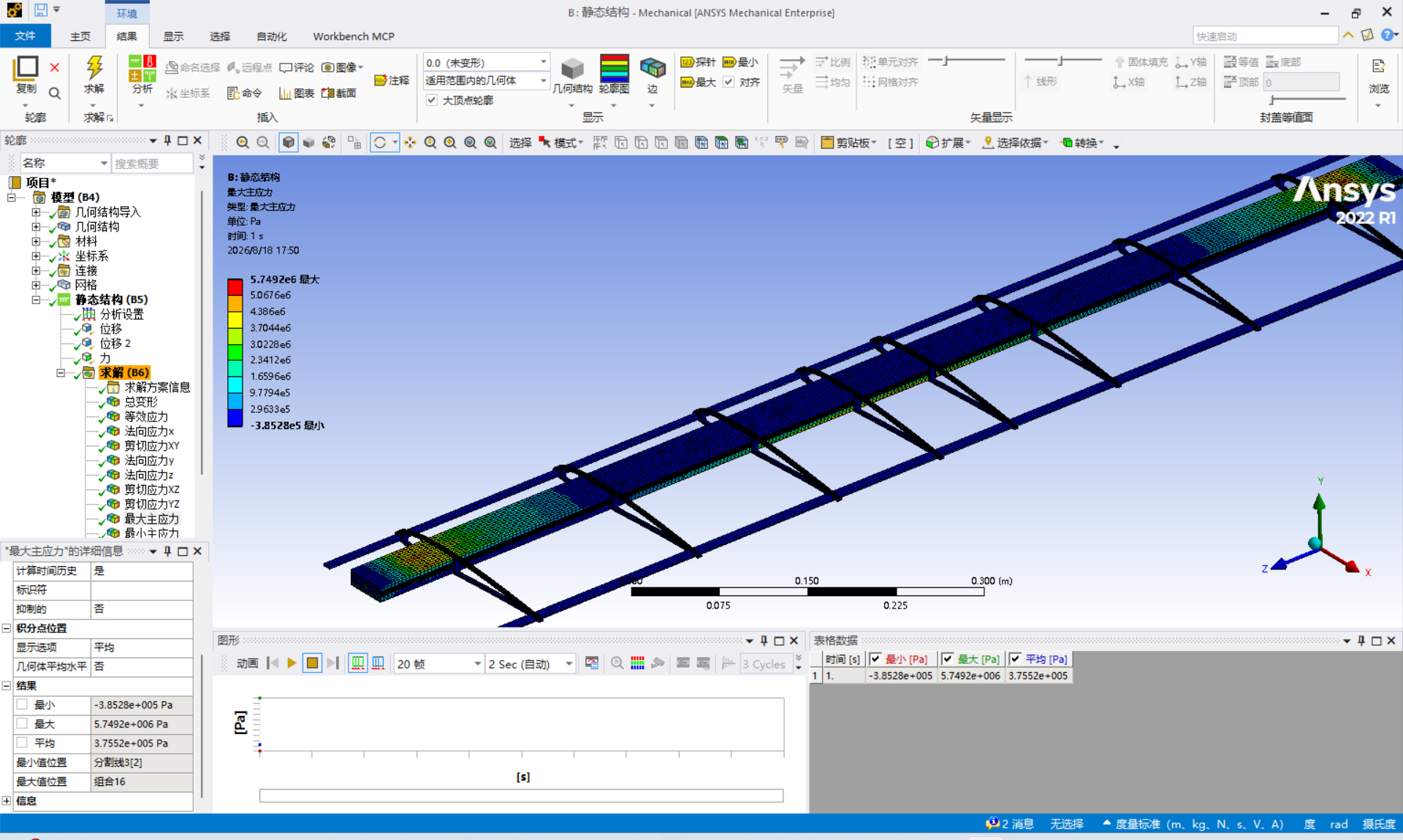Click the red maximum legend color swatch

(x=235, y=287)
